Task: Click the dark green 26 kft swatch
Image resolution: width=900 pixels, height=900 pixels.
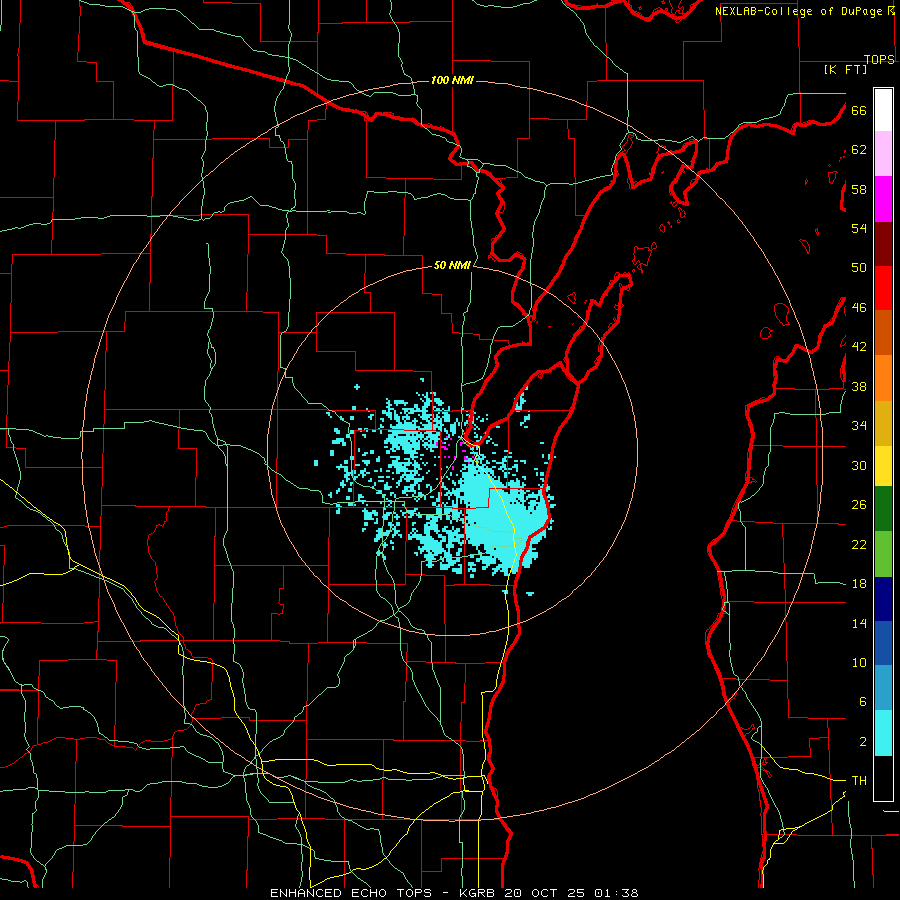Action: (883, 509)
